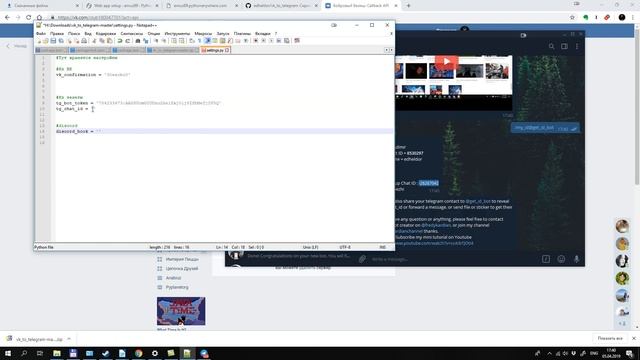Play the YouTube video preview in Telegram

click(446, 62)
